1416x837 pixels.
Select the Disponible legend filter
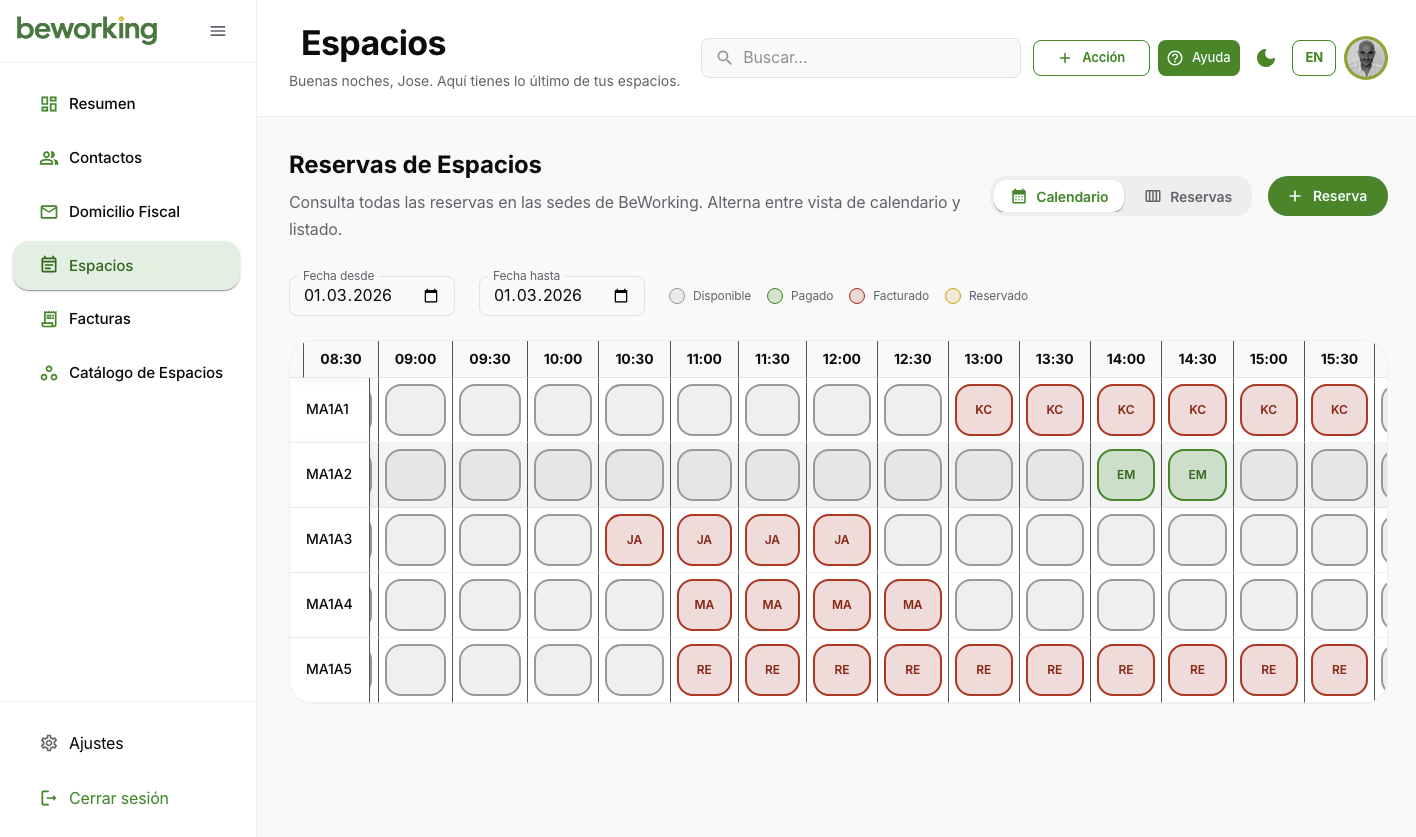677,295
